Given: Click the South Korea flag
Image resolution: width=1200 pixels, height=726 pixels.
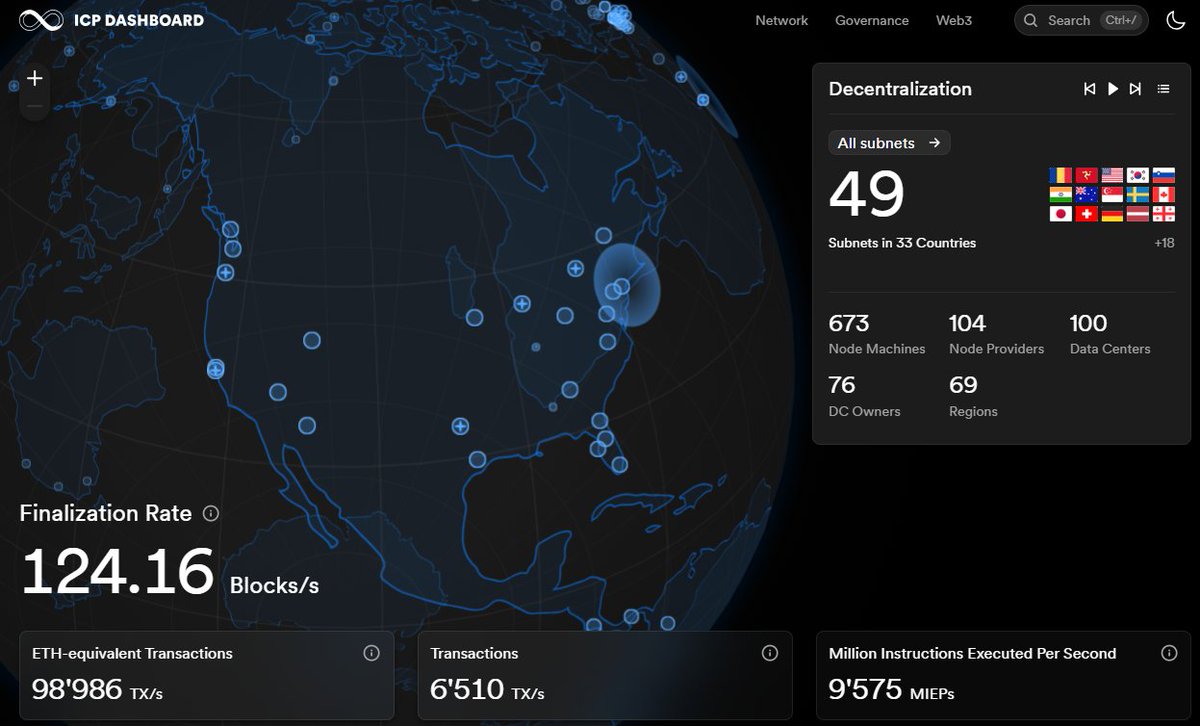Looking at the screenshot, I should point(1138,175).
